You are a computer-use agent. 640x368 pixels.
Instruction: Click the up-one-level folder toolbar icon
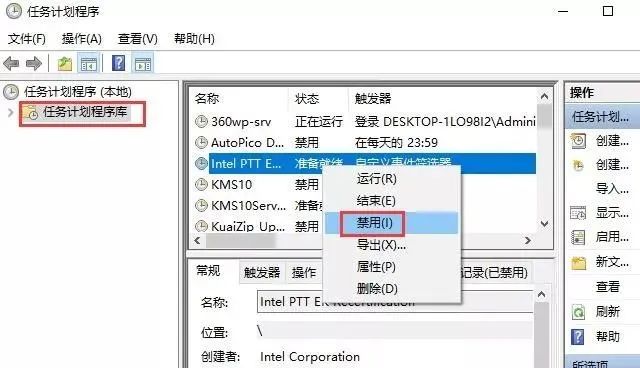(x=64, y=64)
